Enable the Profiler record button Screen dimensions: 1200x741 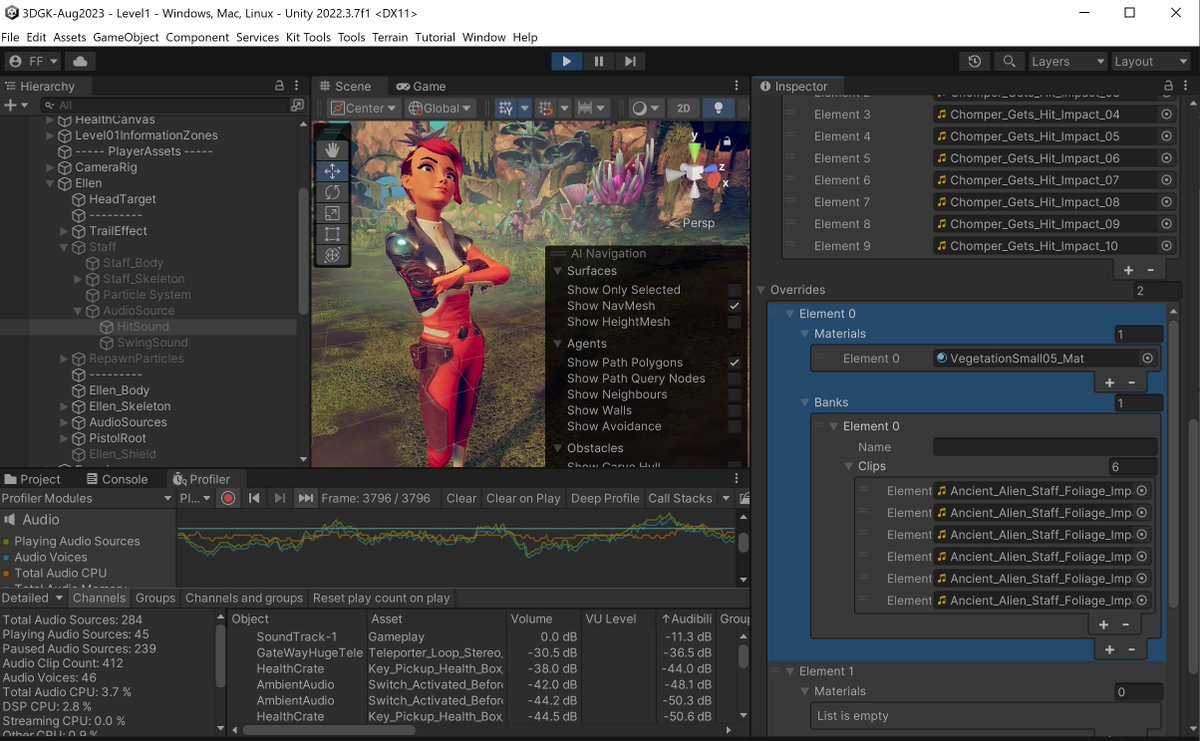point(229,497)
